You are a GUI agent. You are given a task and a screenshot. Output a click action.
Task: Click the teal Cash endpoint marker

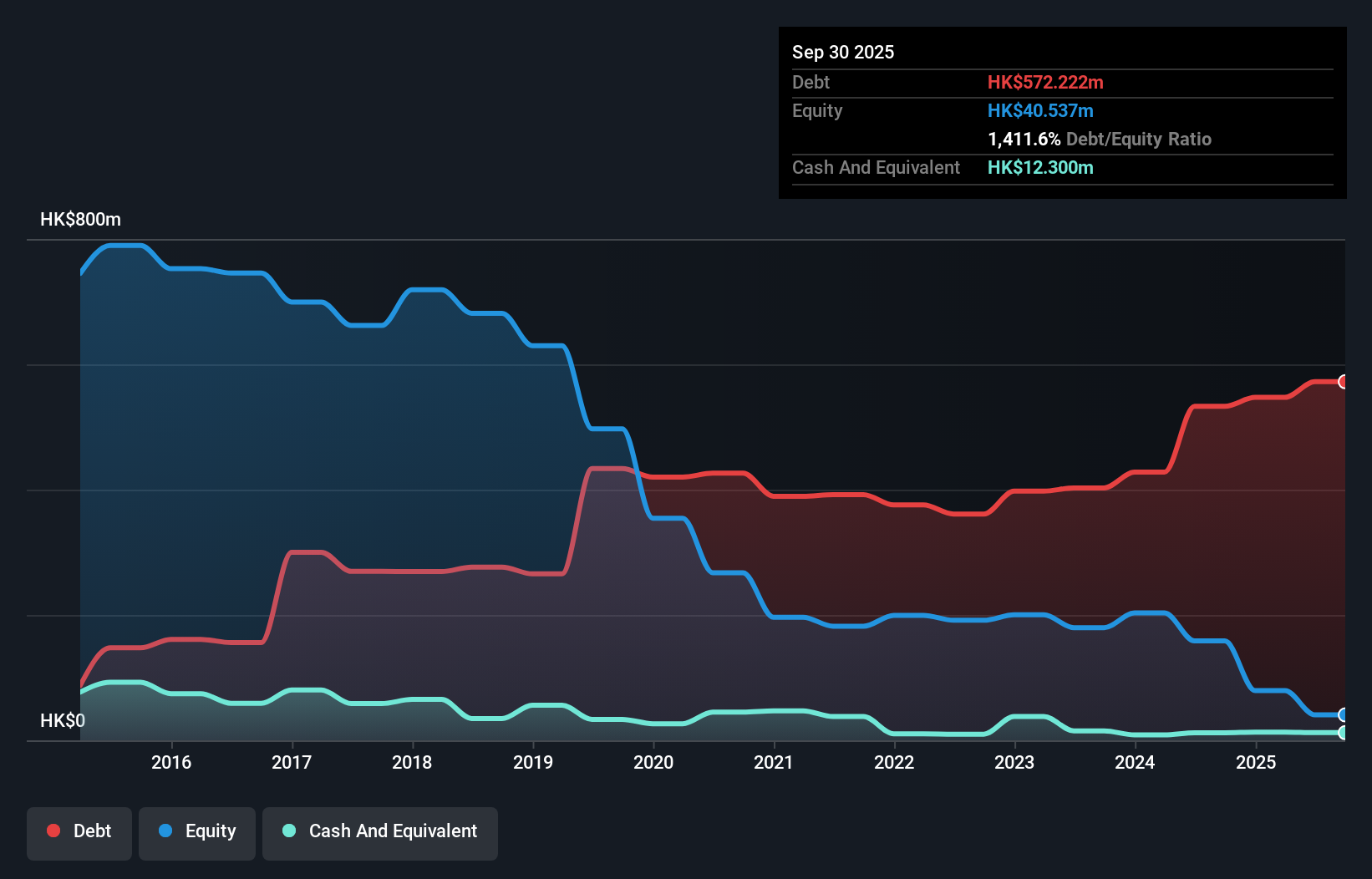point(1344,733)
